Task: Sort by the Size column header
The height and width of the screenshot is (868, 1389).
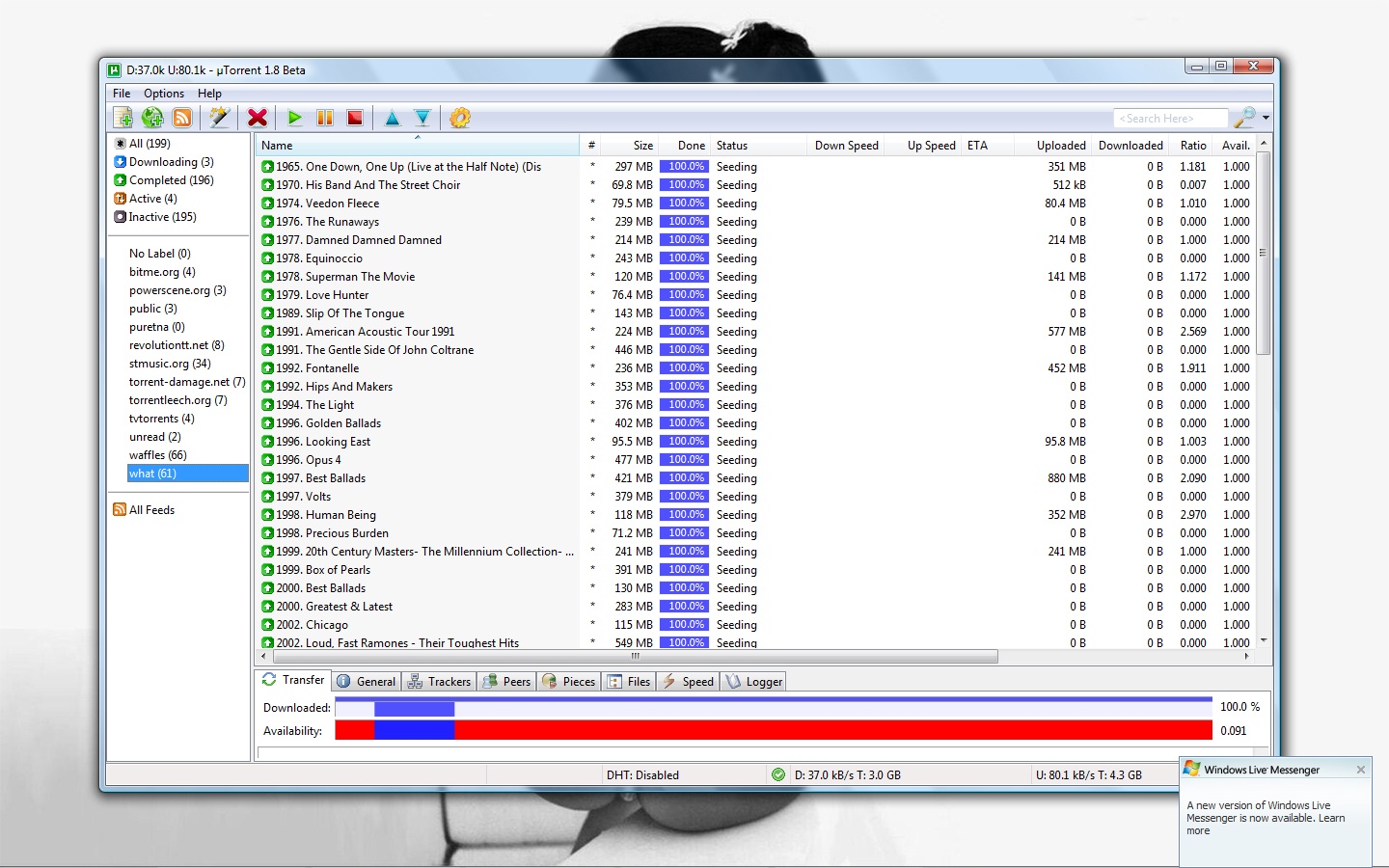Action: click(631, 146)
